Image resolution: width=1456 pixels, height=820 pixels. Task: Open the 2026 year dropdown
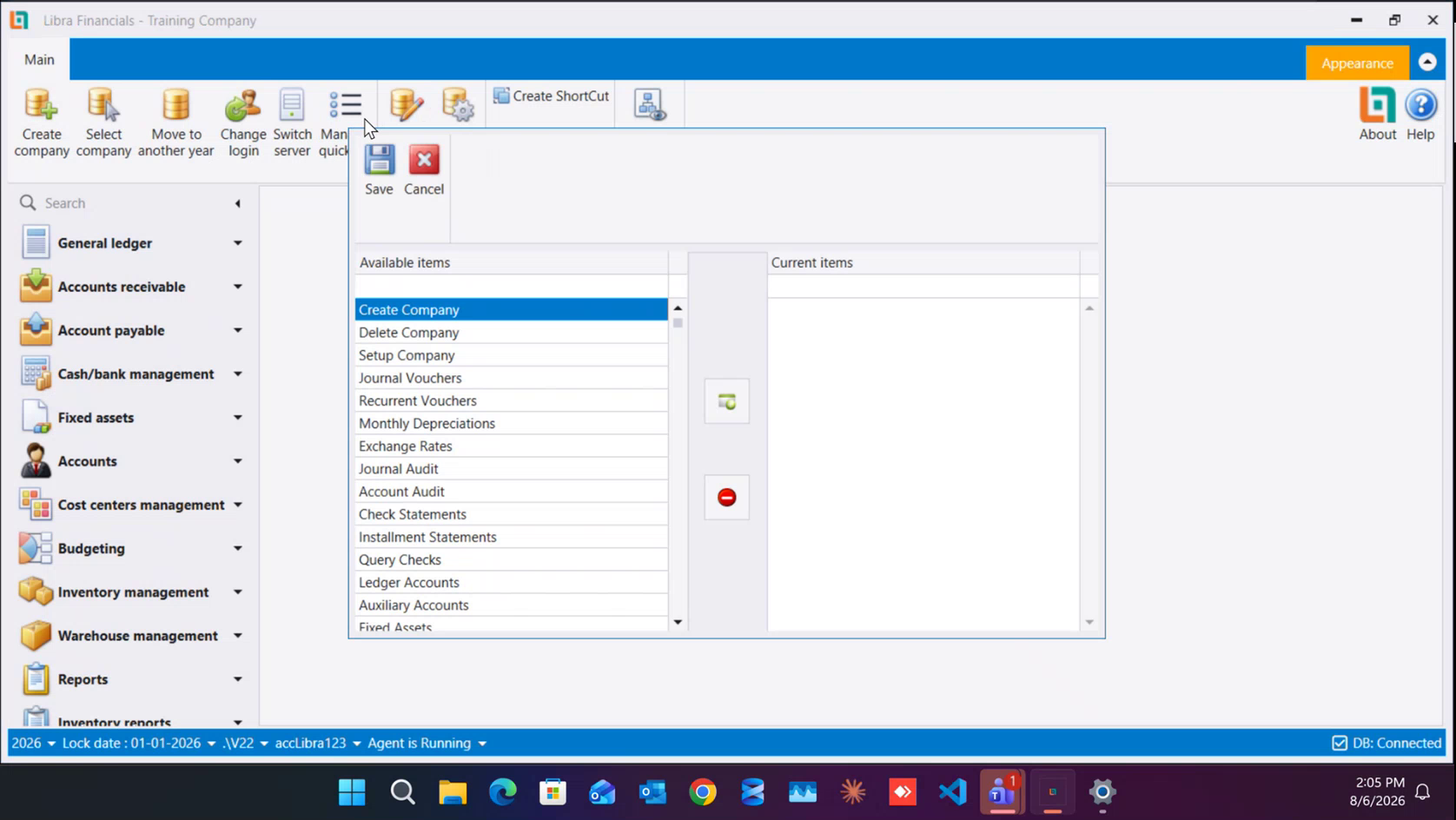coord(33,743)
